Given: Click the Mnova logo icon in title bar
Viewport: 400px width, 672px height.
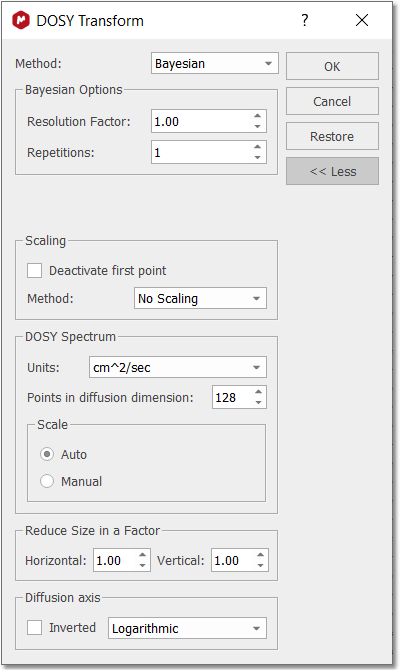Looking at the screenshot, I should pos(21,20).
